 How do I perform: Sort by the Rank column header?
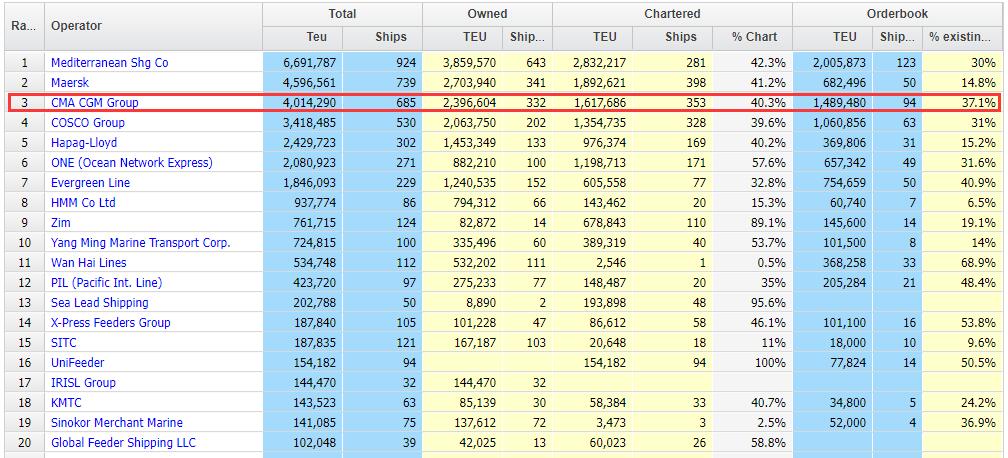pos(24,26)
